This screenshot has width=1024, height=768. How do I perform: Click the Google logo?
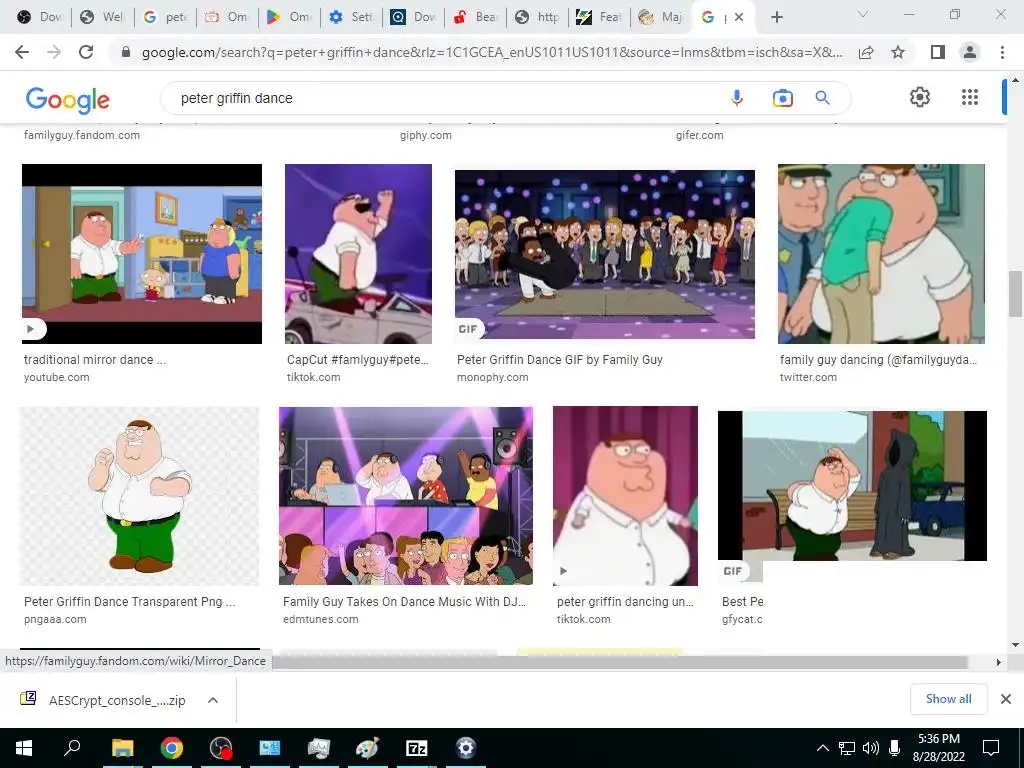[x=68, y=99]
